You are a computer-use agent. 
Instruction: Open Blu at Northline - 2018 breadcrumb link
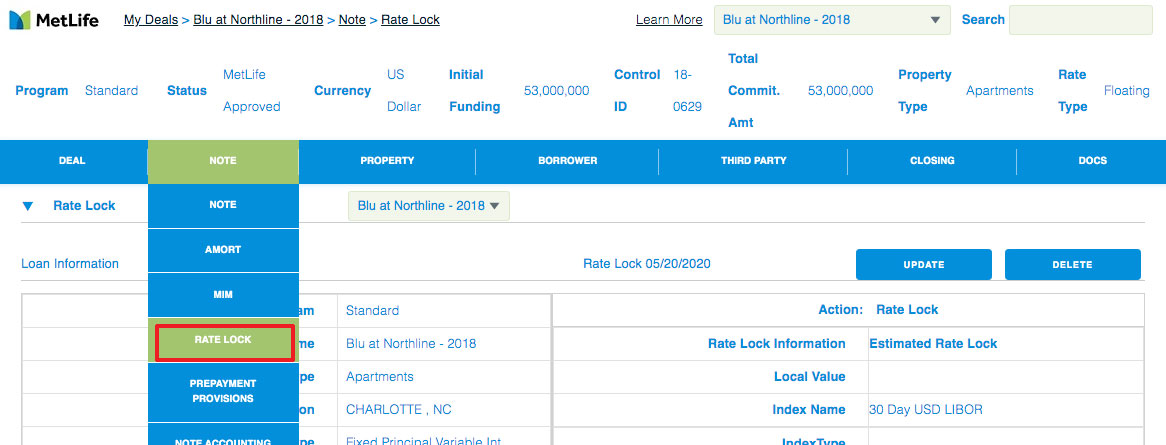point(258,20)
